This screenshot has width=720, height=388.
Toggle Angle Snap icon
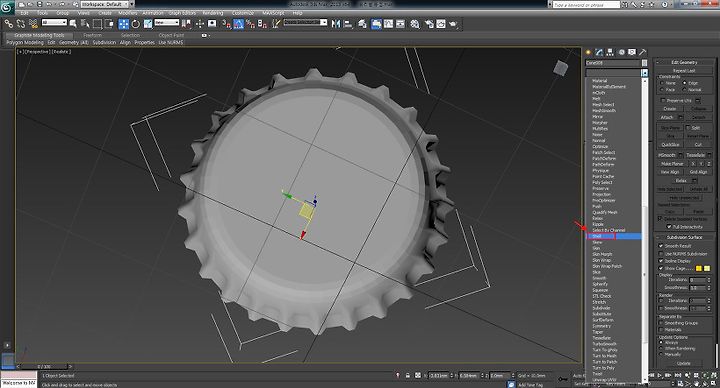238,23
